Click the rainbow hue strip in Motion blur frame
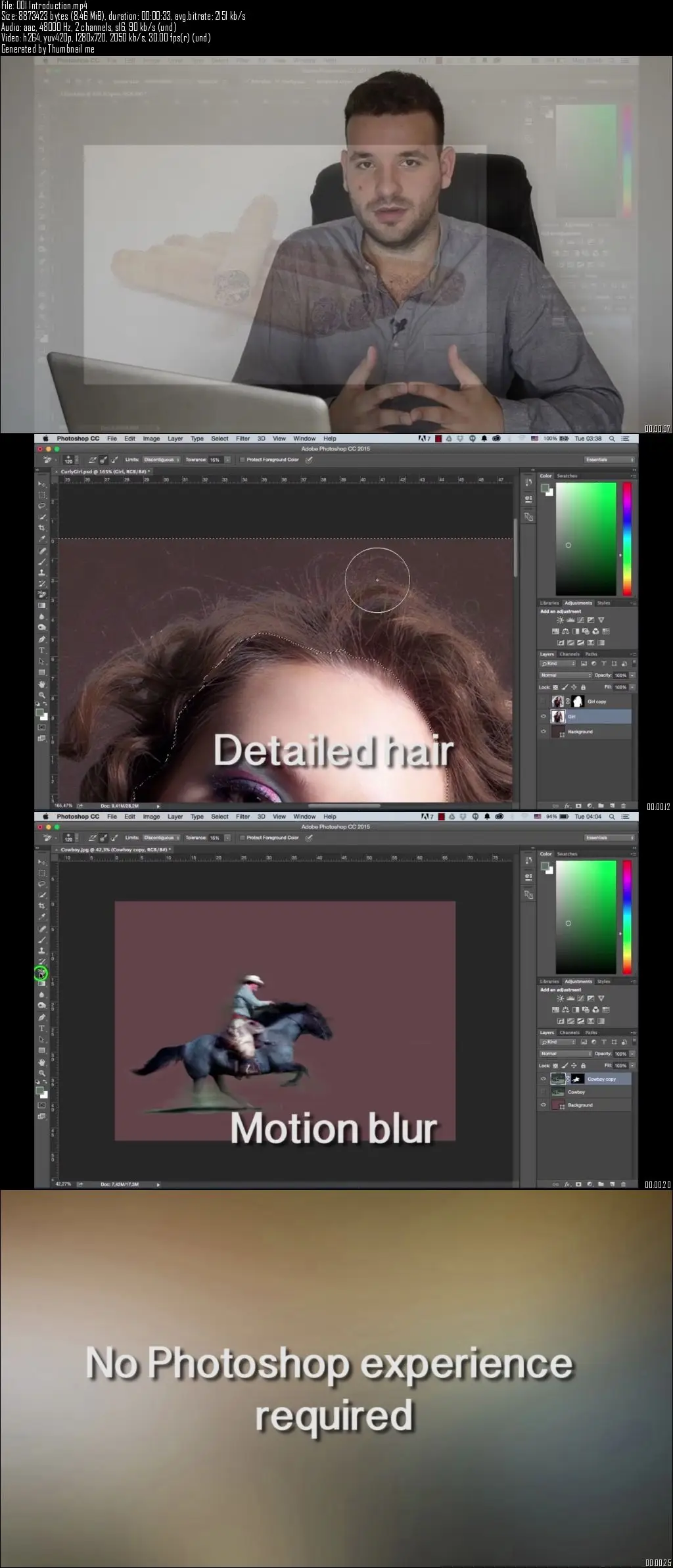Screen dimensions: 673x1568 (627, 917)
